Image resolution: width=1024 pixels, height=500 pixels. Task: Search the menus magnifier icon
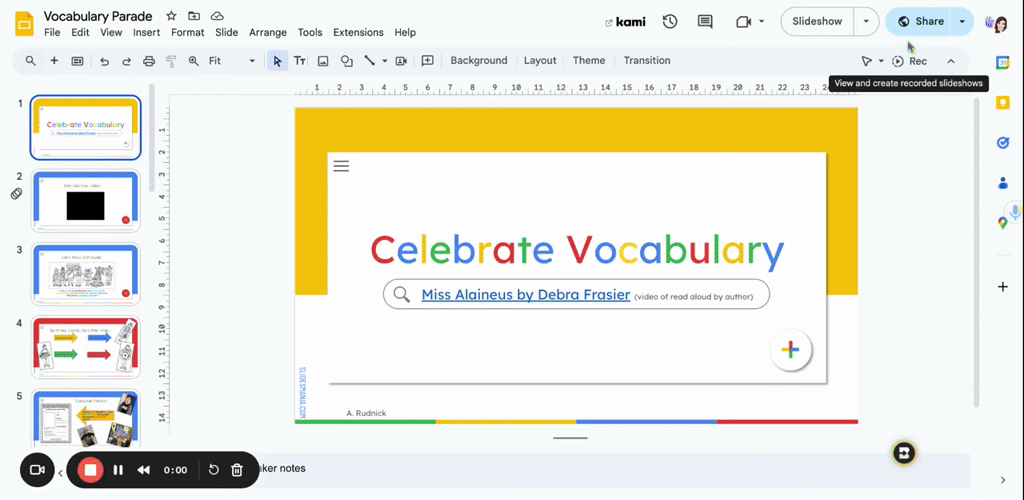31,61
